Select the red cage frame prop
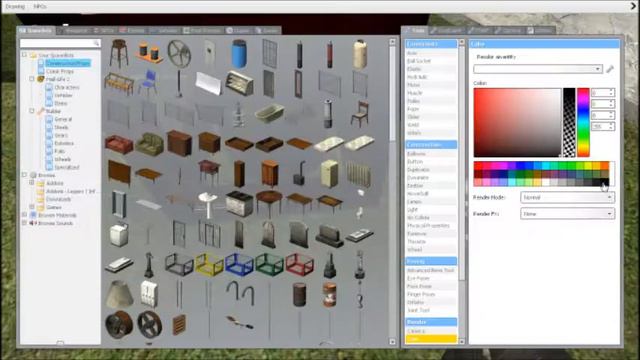 (300, 264)
